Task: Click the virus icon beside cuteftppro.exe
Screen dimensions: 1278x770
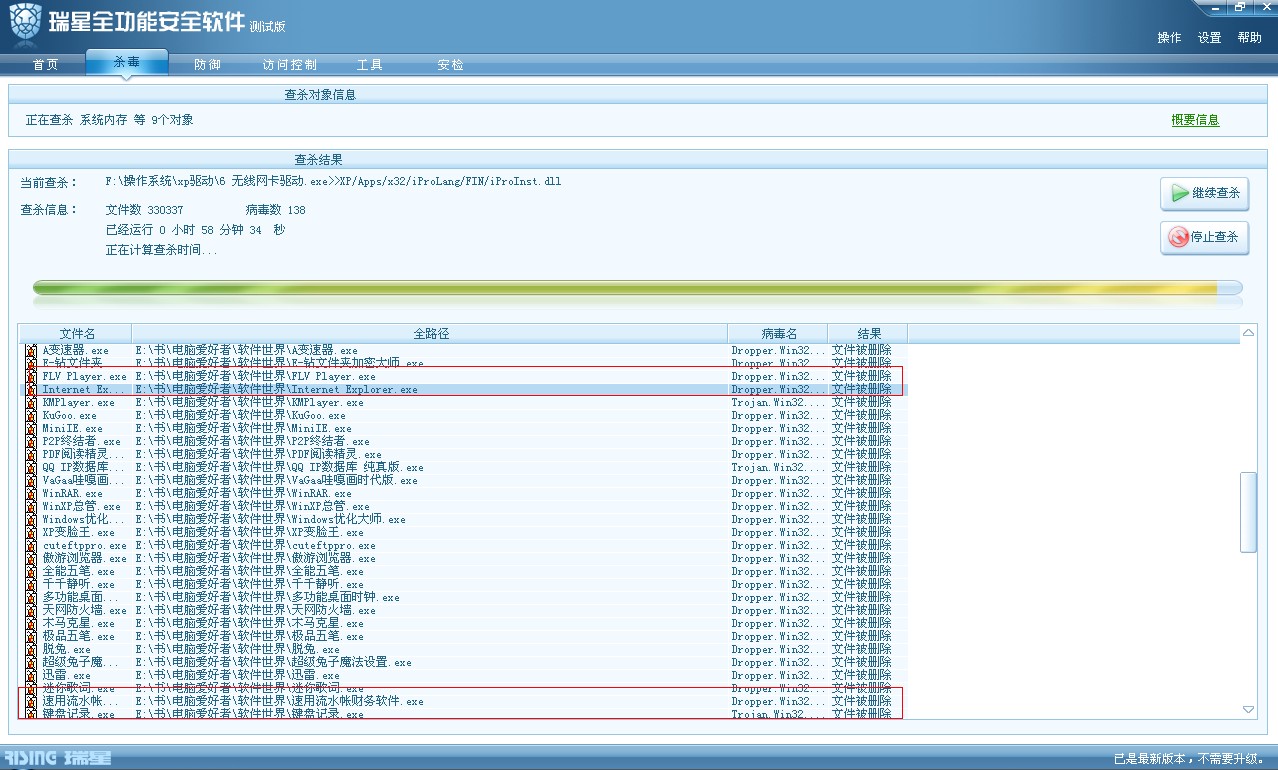Action: 31,546
